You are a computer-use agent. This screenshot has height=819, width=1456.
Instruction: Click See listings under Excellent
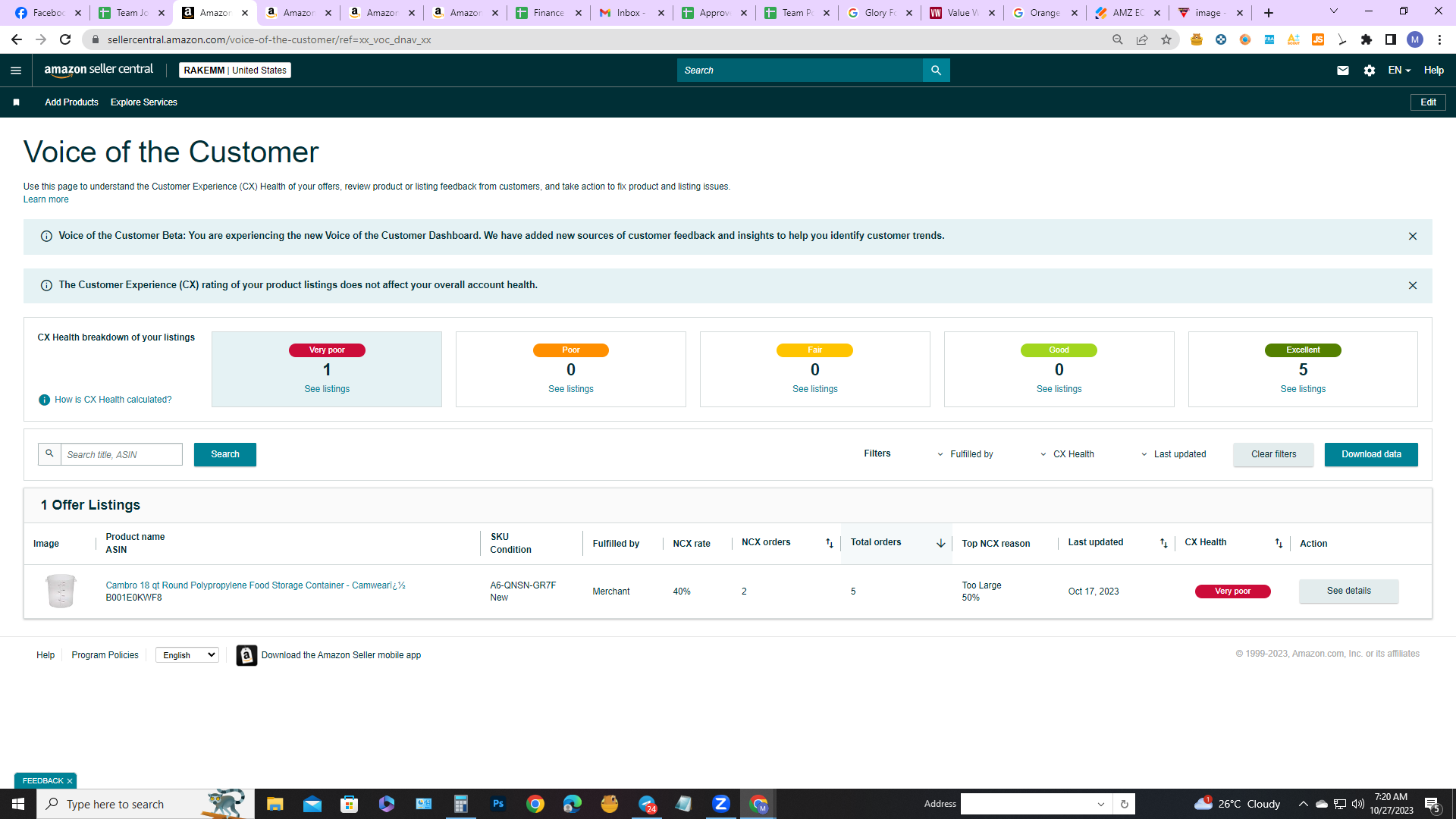coord(1303,389)
